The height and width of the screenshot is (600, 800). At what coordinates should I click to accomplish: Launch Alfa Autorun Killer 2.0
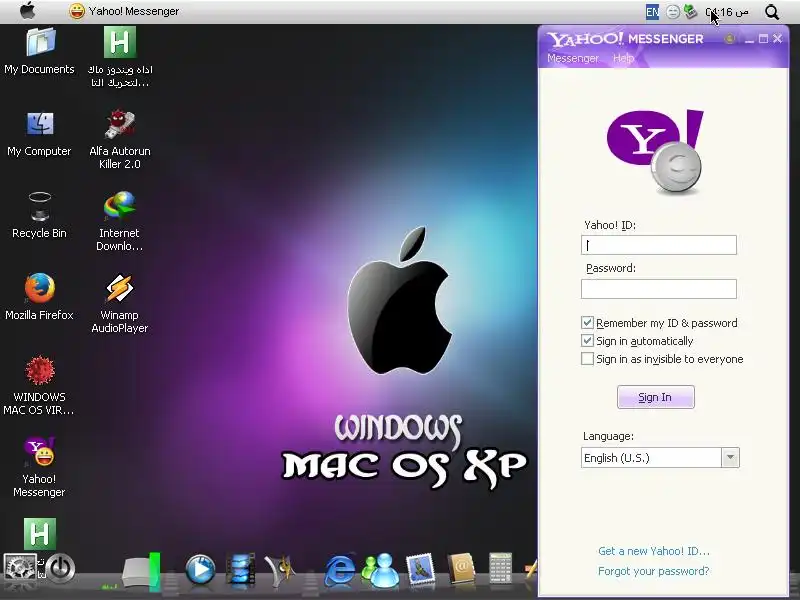point(120,139)
